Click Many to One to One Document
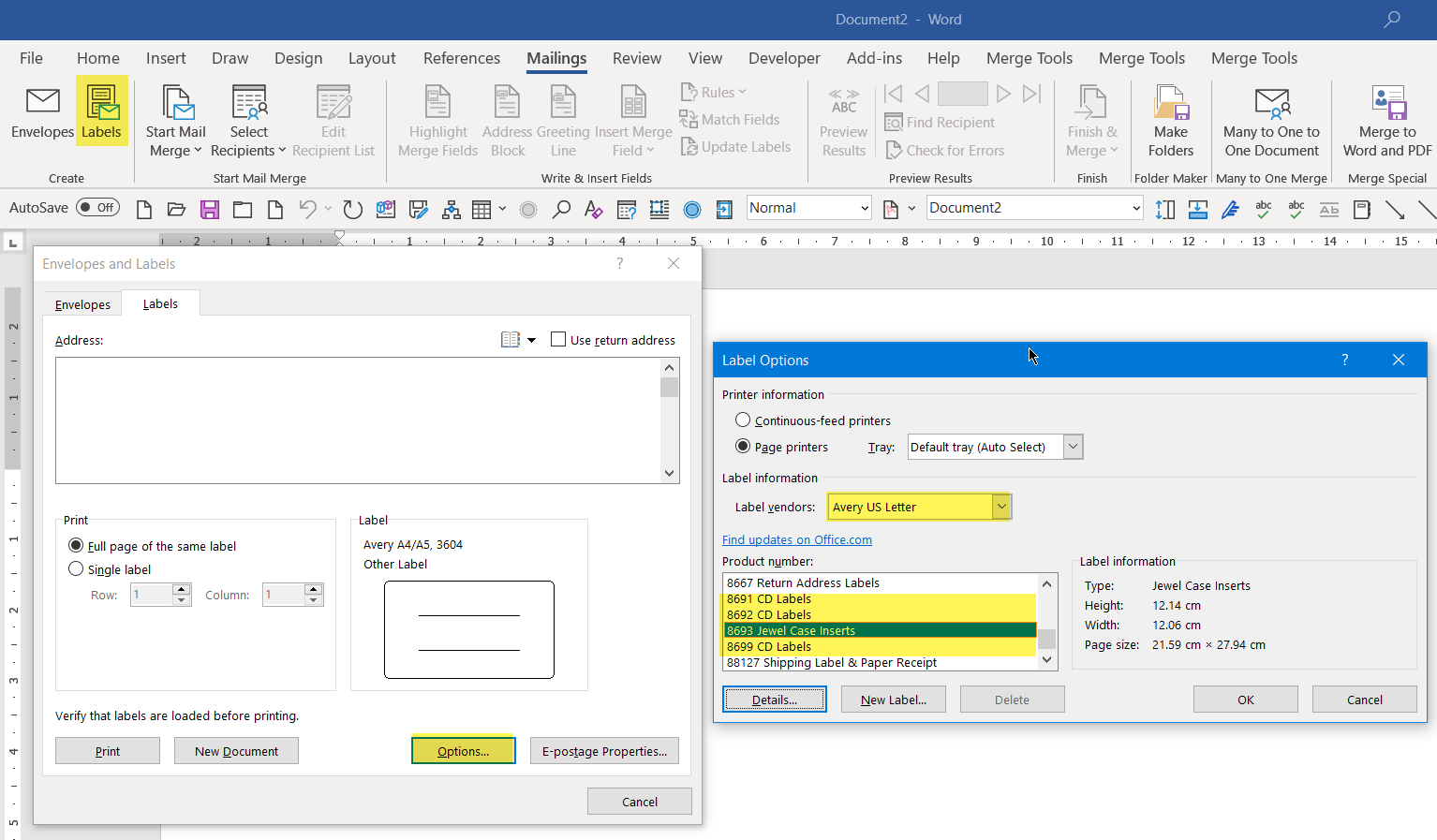The height and width of the screenshot is (840, 1437). coord(1271,122)
